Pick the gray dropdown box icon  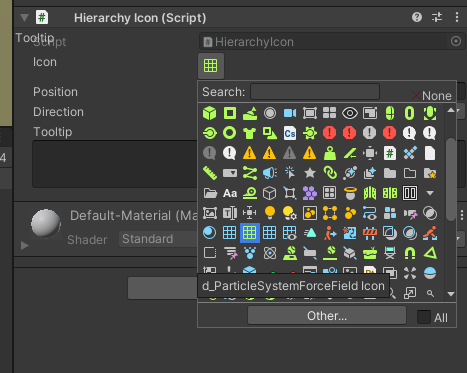pos(230,173)
